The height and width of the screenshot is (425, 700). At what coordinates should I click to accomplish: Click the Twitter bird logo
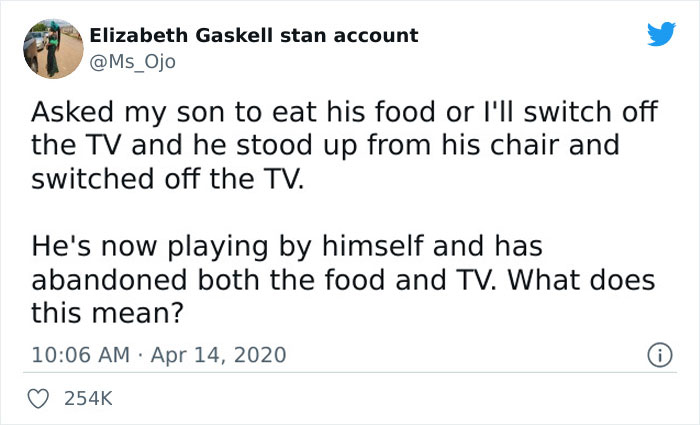pos(661,35)
